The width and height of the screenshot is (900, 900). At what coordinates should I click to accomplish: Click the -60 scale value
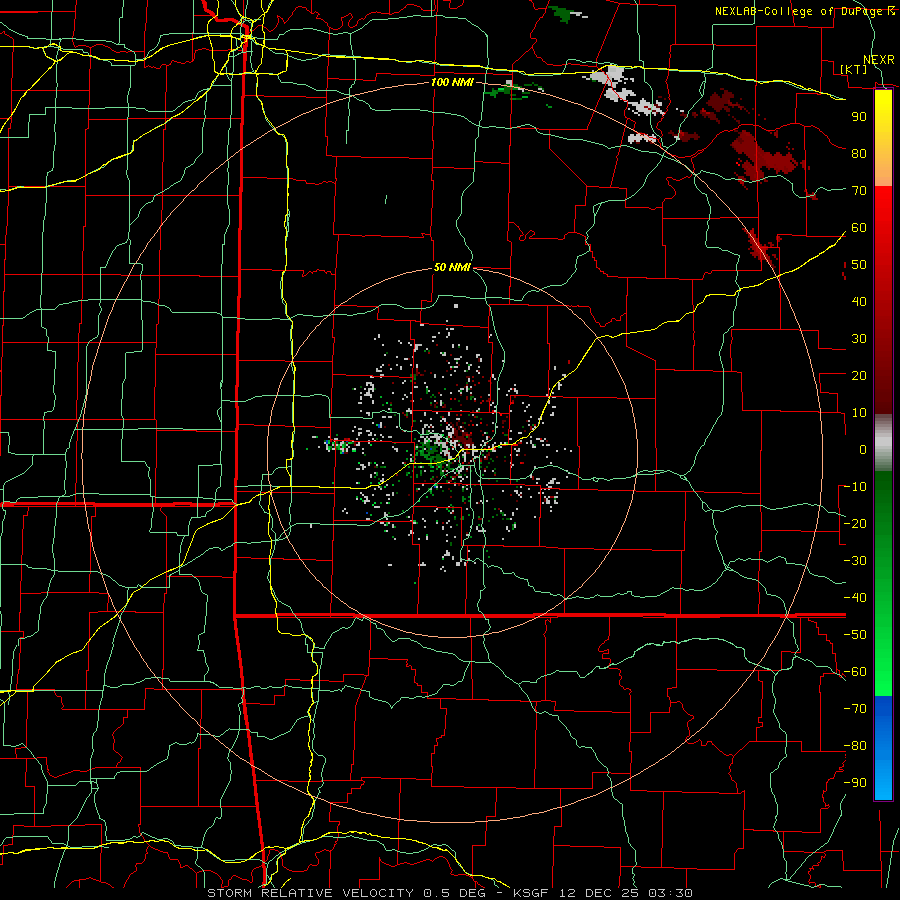tap(855, 672)
